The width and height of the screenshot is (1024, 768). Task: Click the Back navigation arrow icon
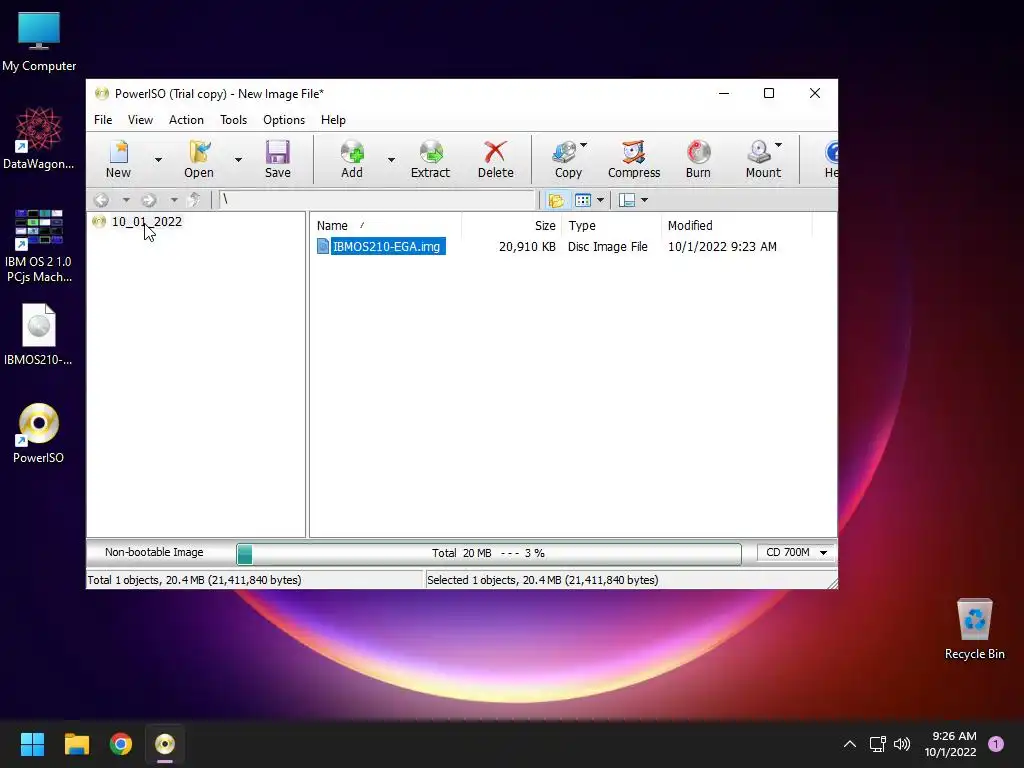pos(101,200)
